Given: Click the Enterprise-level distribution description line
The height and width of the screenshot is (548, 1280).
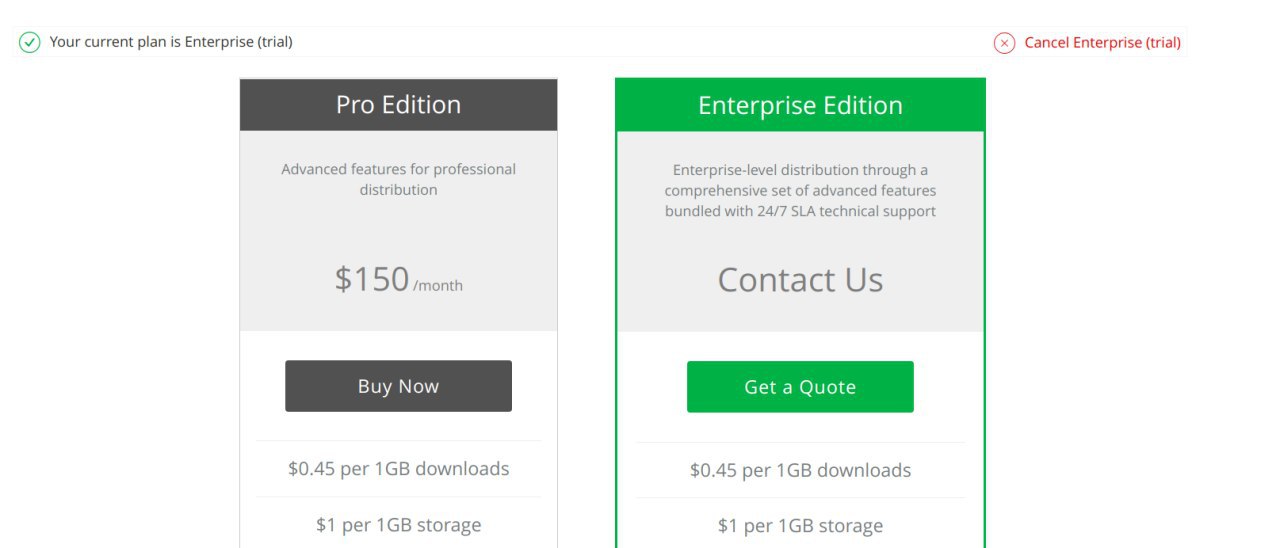Looking at the screenshot, I should click(x=800, y=170).
